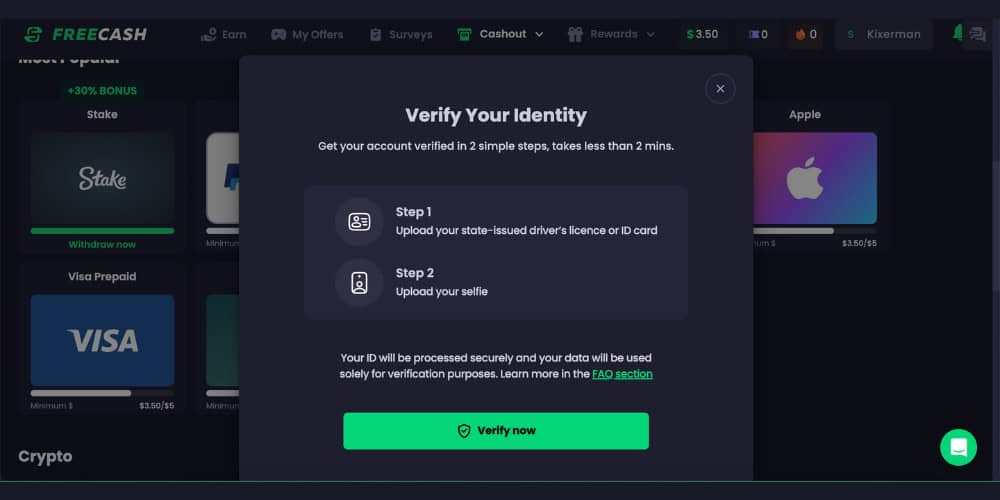This screenshot has height=500, width=1000.
Task: Expand the Cashout dropdown menu
Action: (x=501, y=34)
